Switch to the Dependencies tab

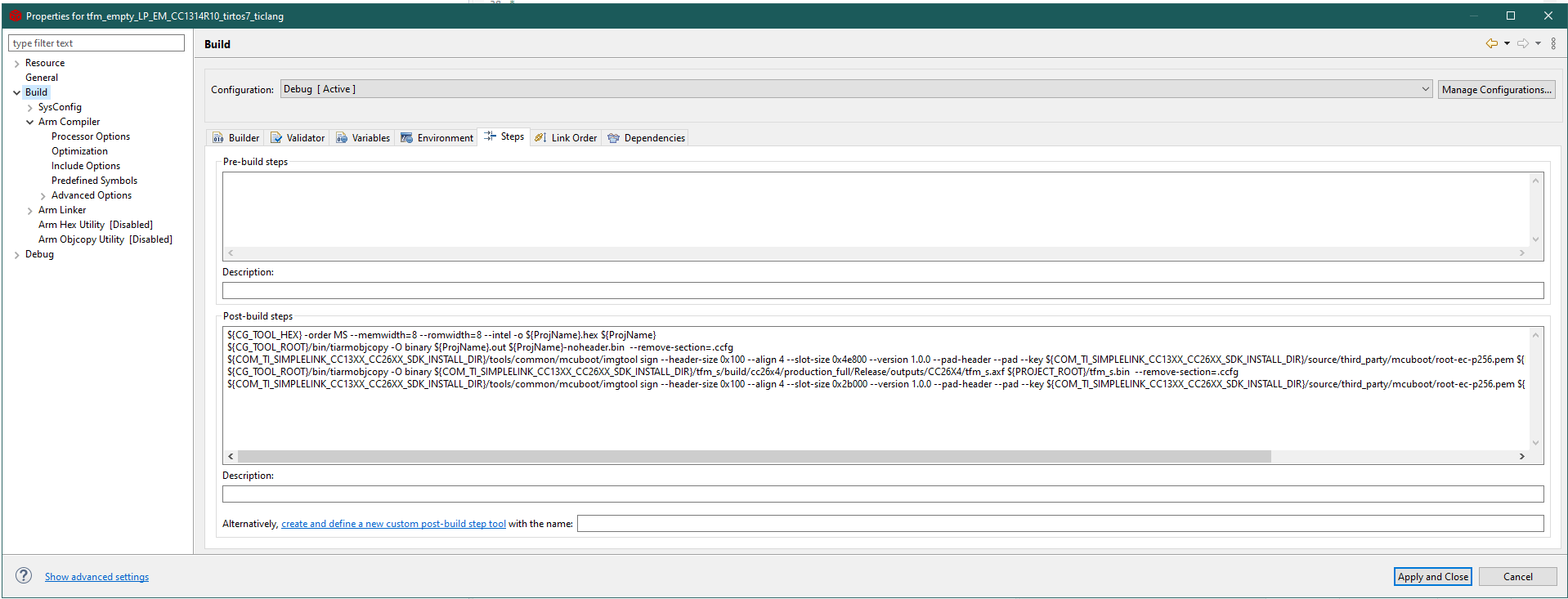point(646,138)
